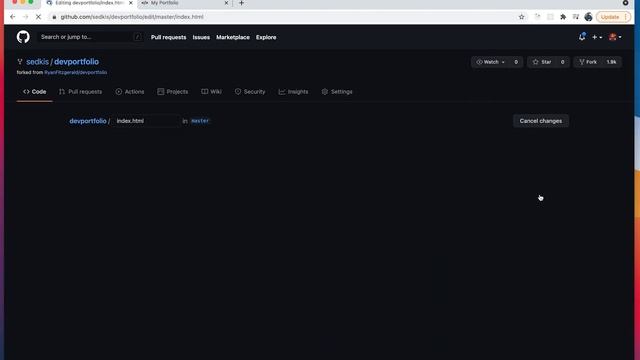Select the Security repository tab

[x=250, y=92]
